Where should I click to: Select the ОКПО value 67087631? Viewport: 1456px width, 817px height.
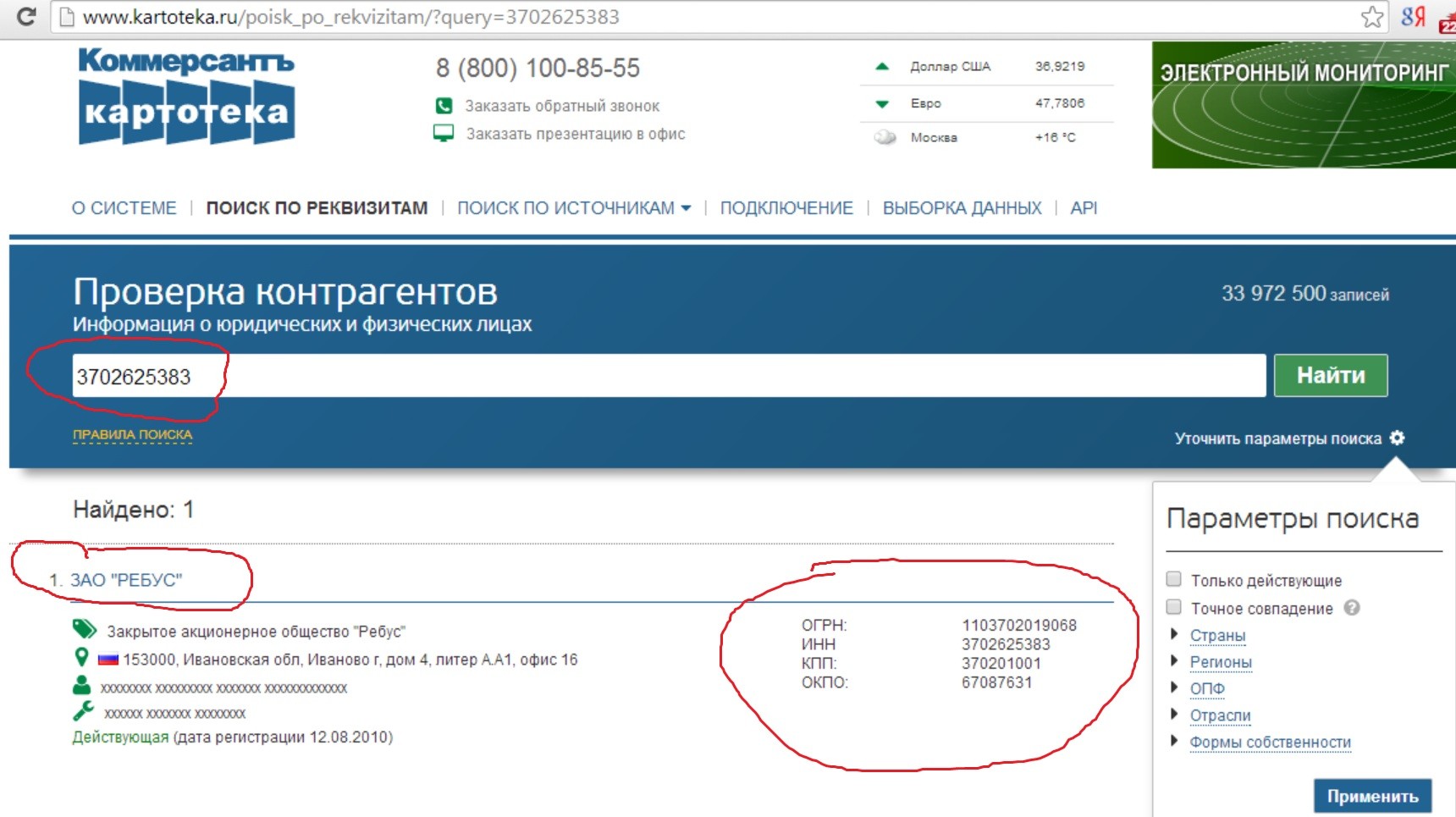point(997,682)
